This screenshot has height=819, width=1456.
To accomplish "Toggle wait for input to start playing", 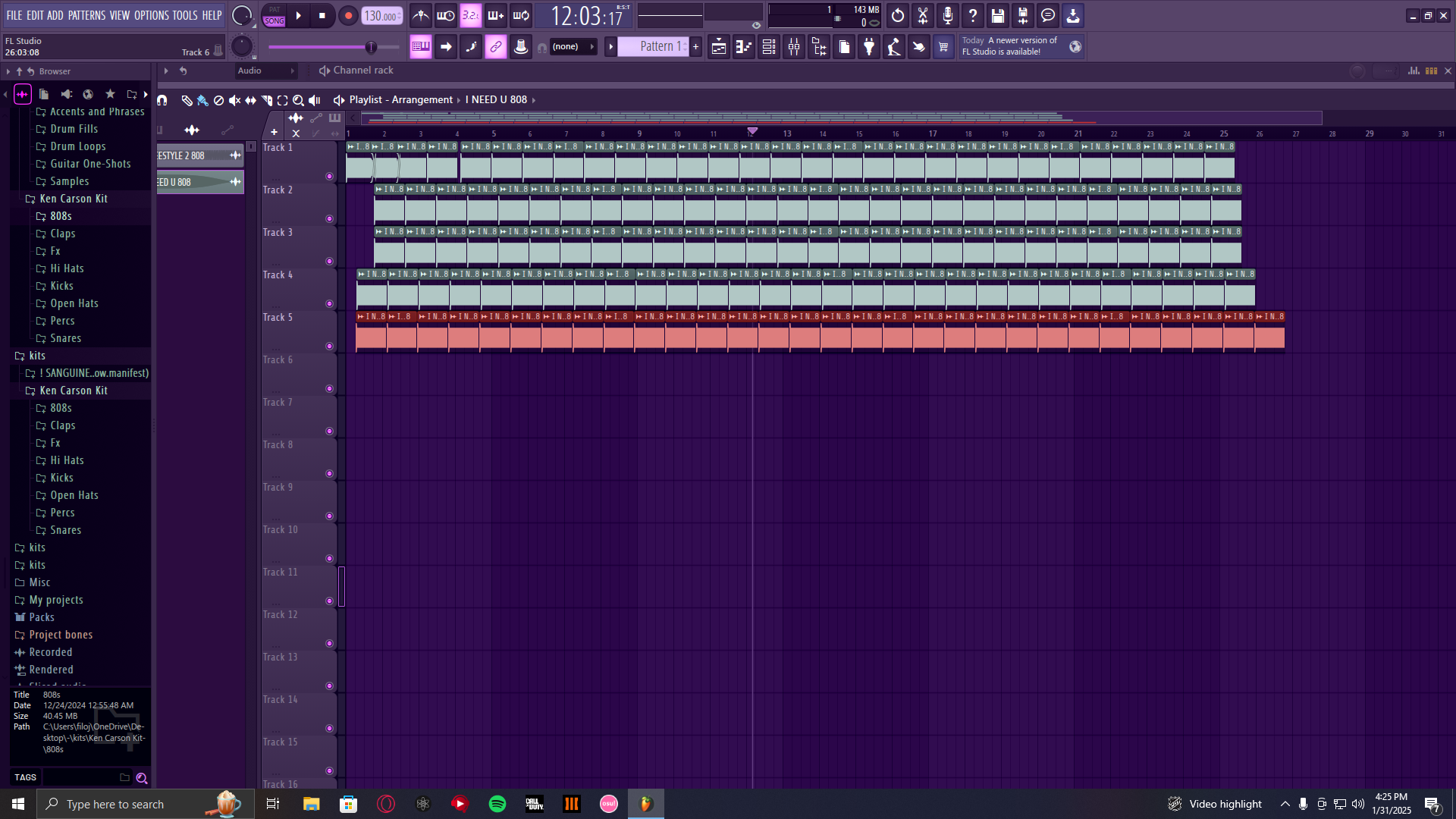I will [x=445, y=15].
